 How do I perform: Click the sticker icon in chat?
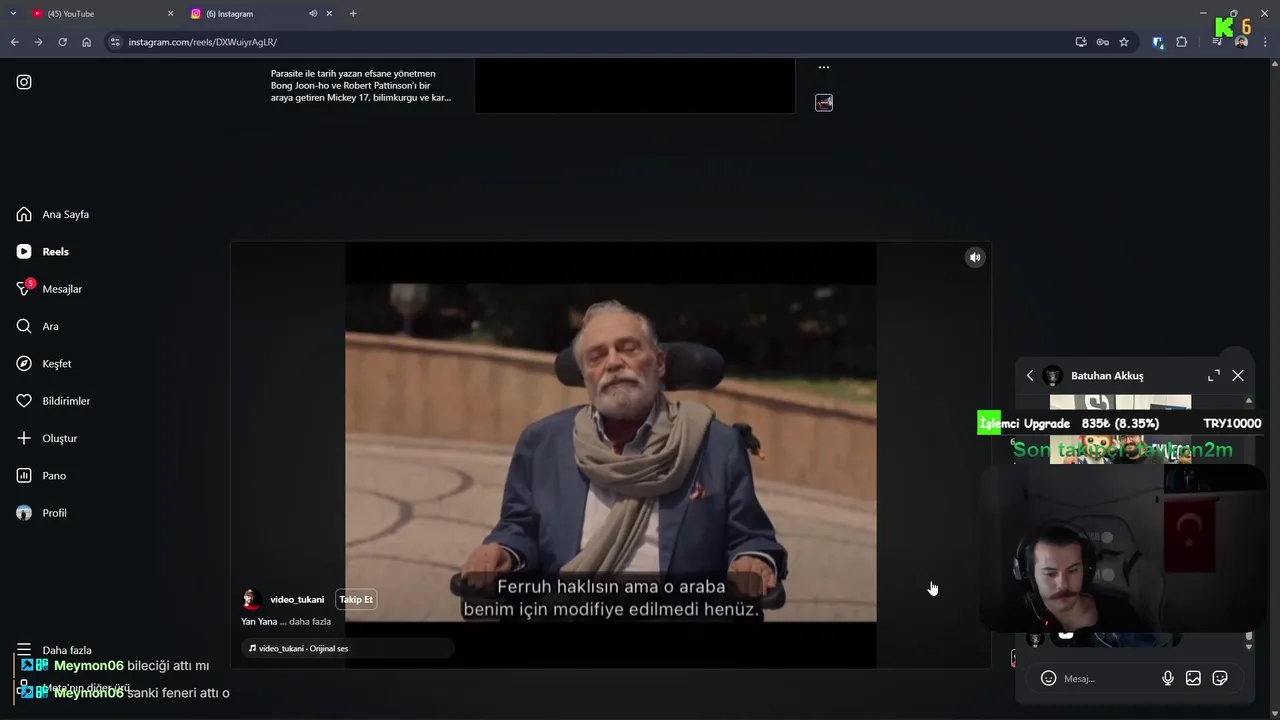click(x=1220, y=678)
